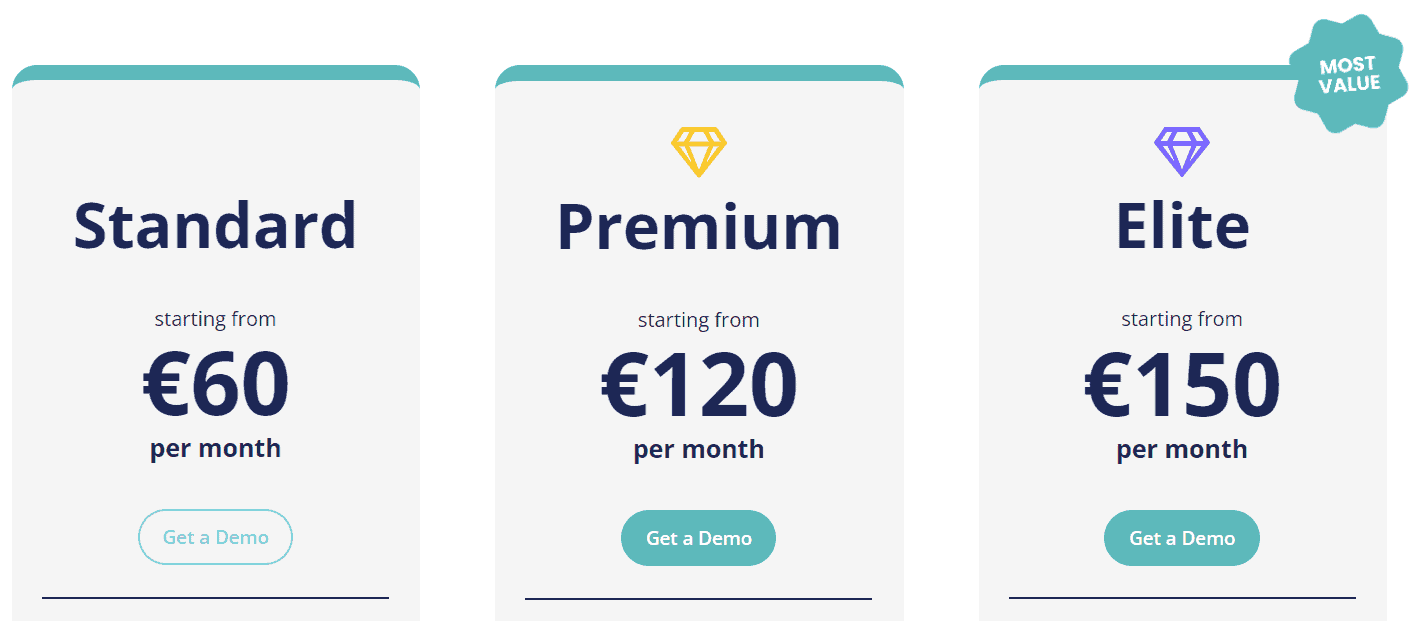Select the €120 price text

(x=698, y=385)
